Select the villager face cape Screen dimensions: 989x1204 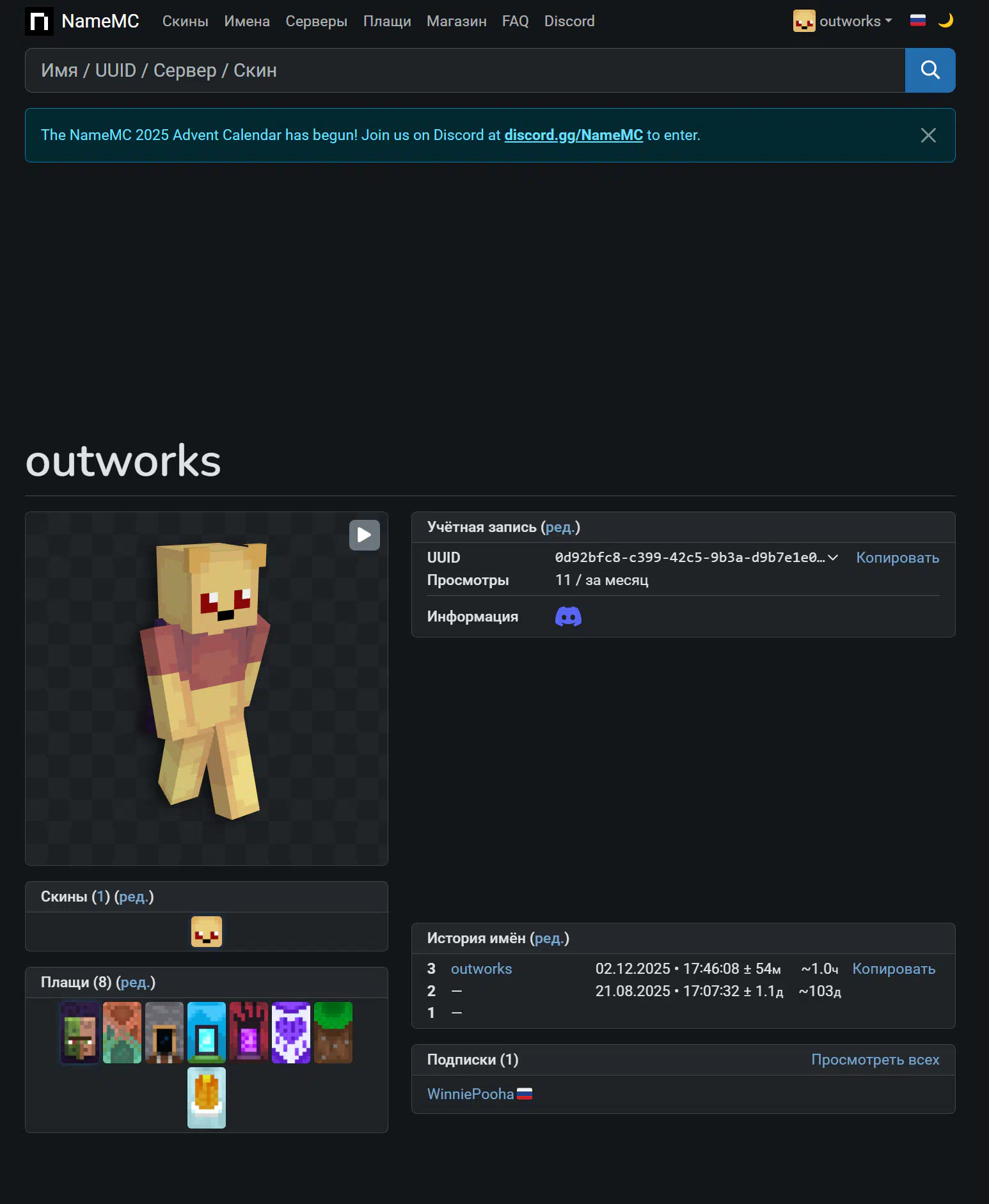click(80, 1033)
